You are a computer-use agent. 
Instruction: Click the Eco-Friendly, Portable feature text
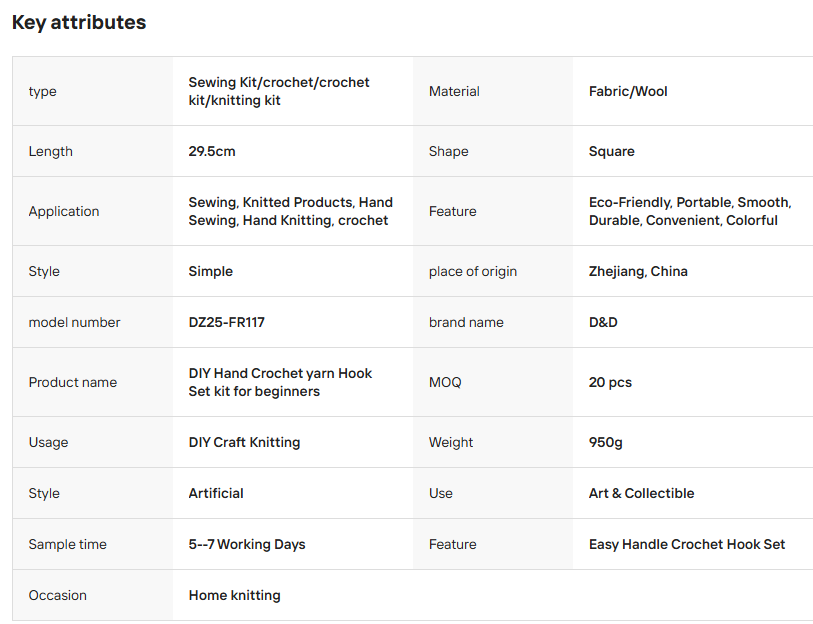pos(690,211)
